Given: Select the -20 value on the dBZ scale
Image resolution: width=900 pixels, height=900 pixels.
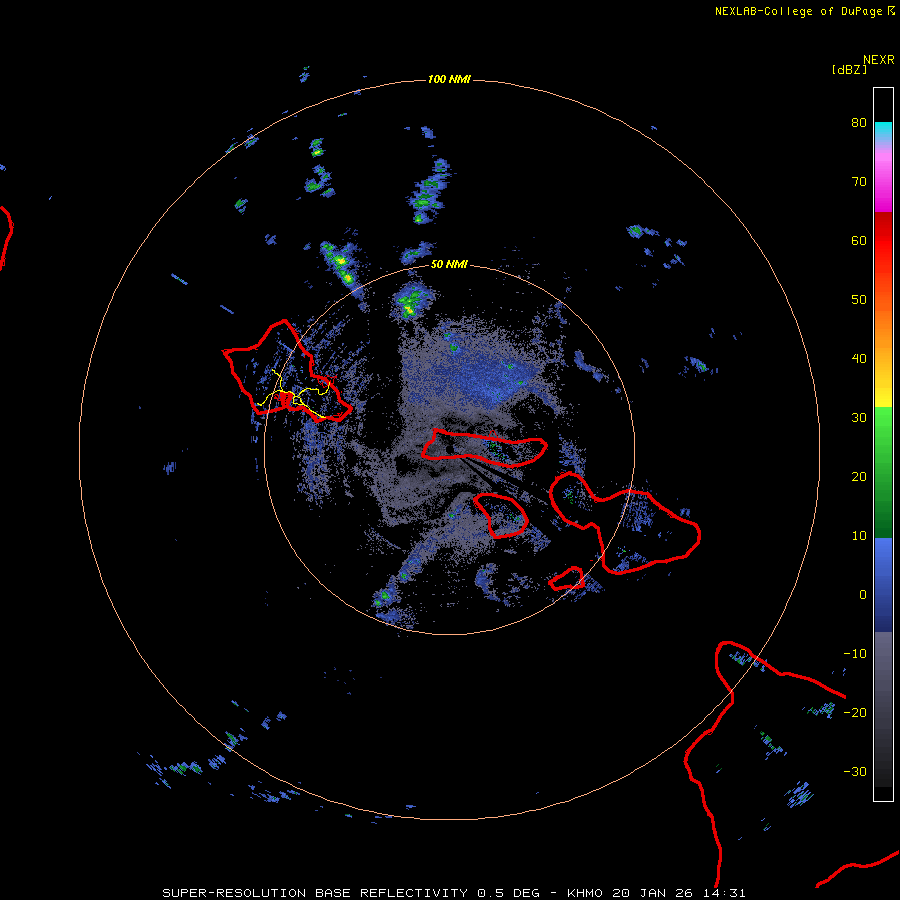Looking at the screenshot, I should coord(855,712).
